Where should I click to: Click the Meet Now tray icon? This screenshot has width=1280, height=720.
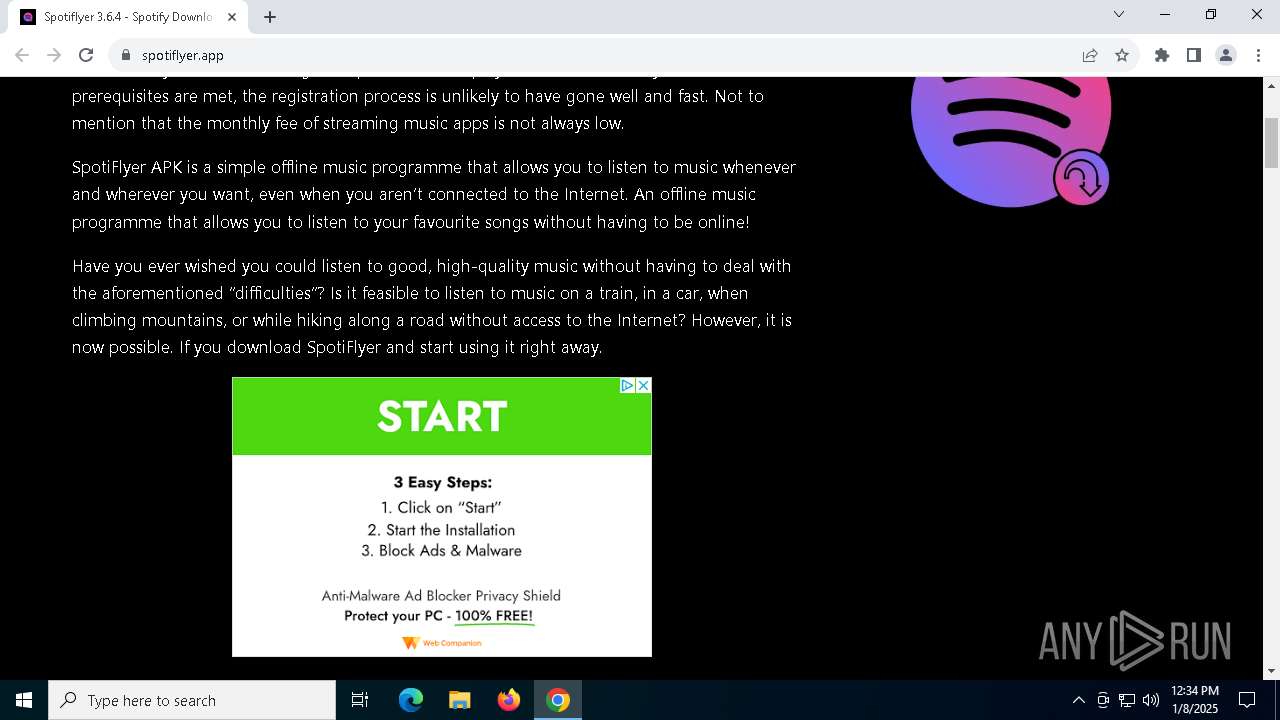1103,700
